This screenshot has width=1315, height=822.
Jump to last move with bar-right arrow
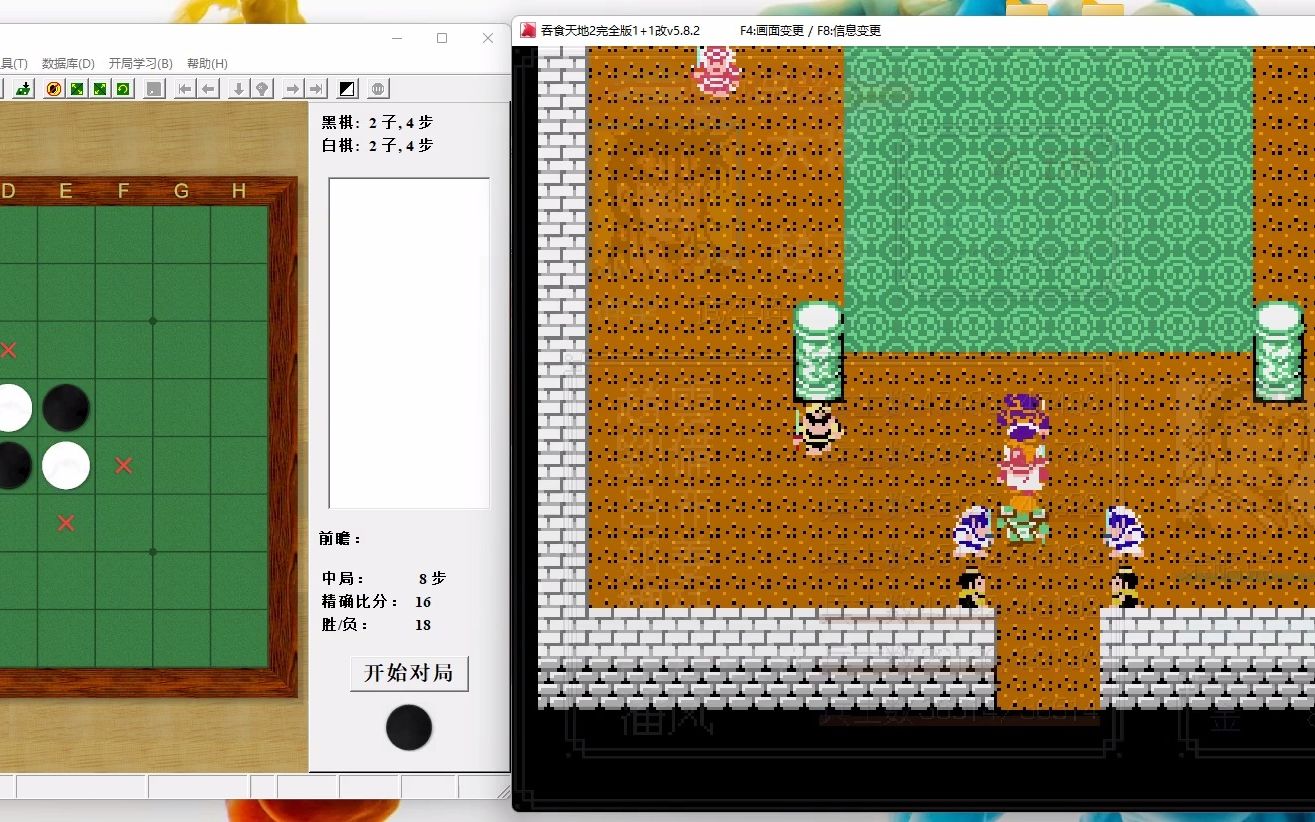pos(316,89)
